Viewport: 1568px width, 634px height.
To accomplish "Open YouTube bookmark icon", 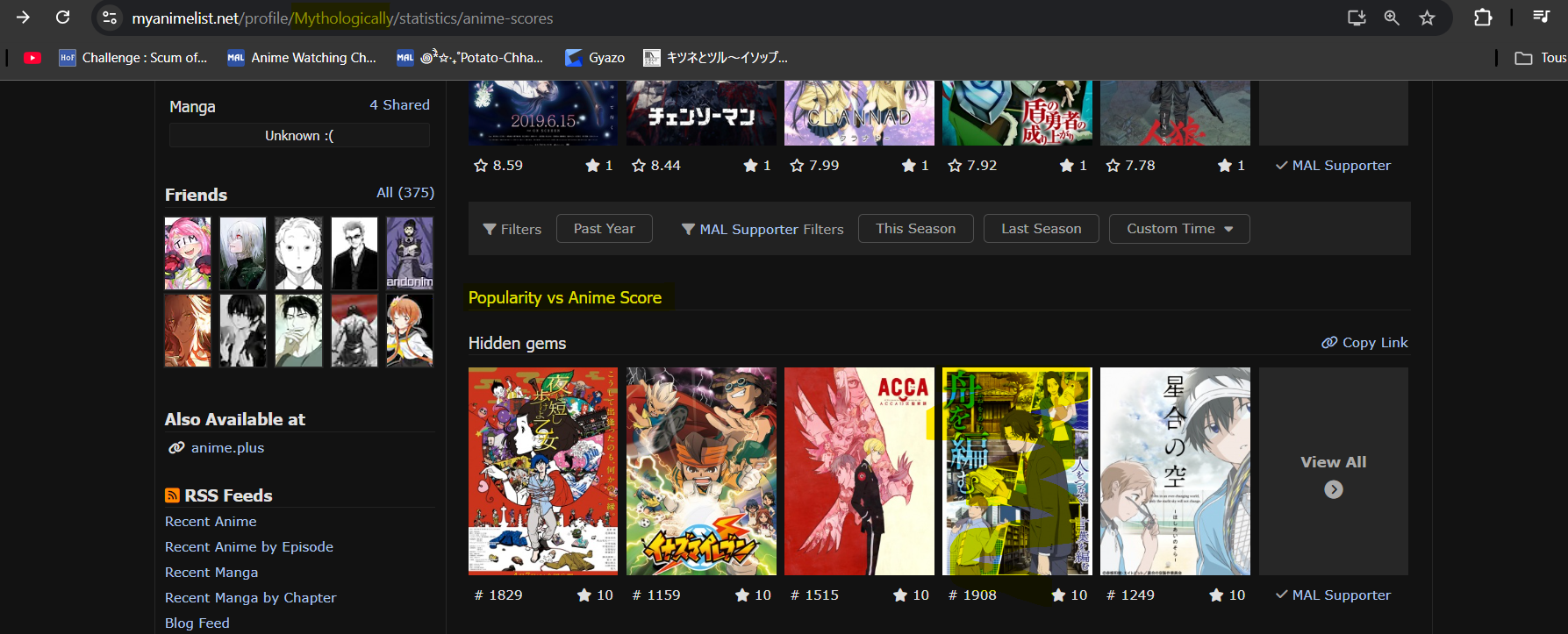I will point(32,58).
